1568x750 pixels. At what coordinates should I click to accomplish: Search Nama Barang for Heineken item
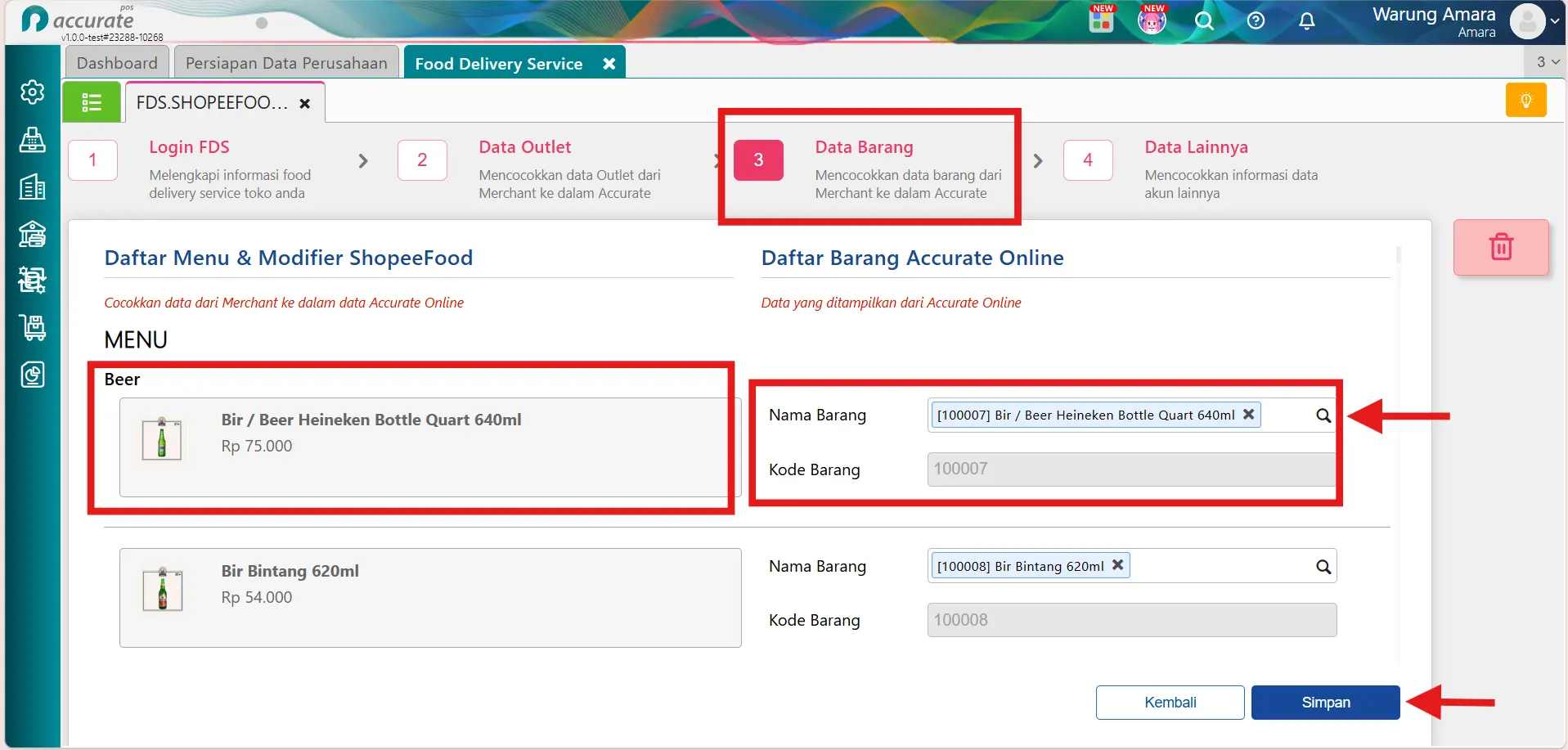pos(1323,415)
